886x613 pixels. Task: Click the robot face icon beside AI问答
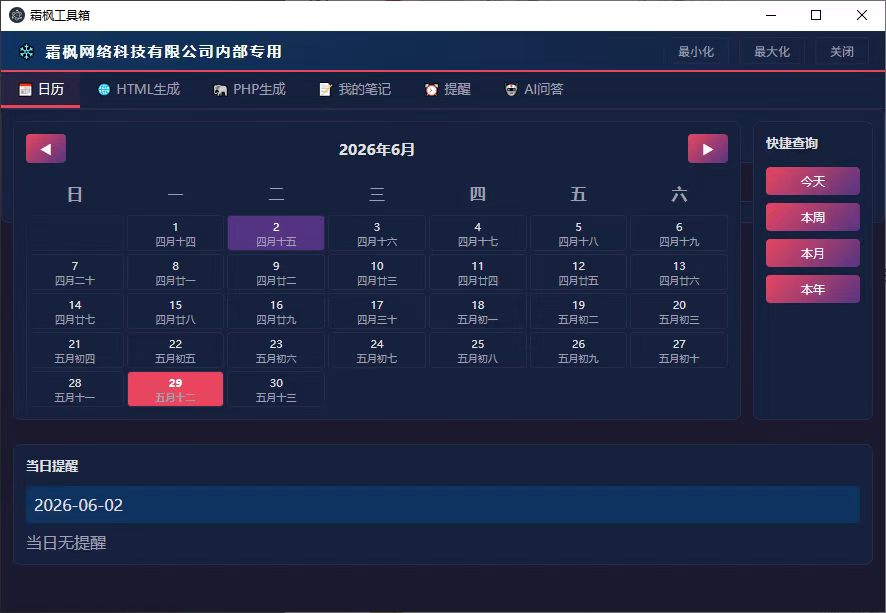pos(511,90)
